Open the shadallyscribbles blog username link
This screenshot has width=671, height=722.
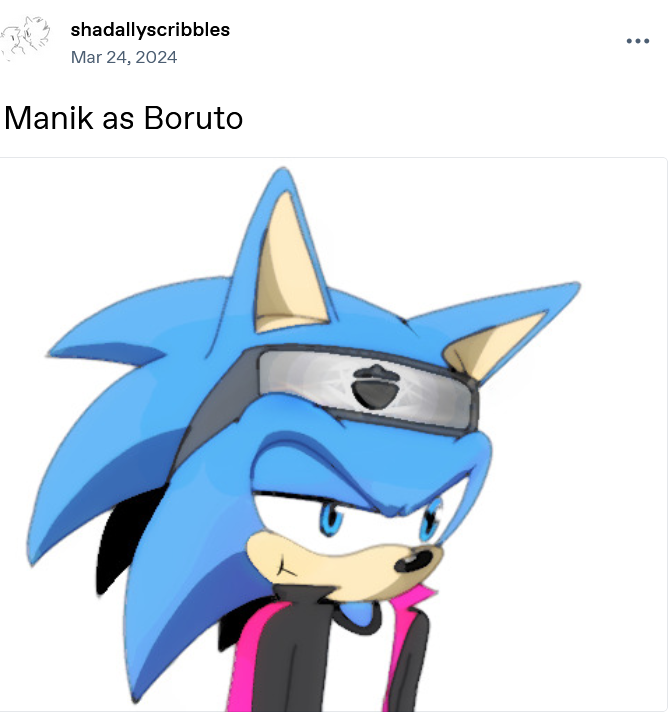[150, 30]
